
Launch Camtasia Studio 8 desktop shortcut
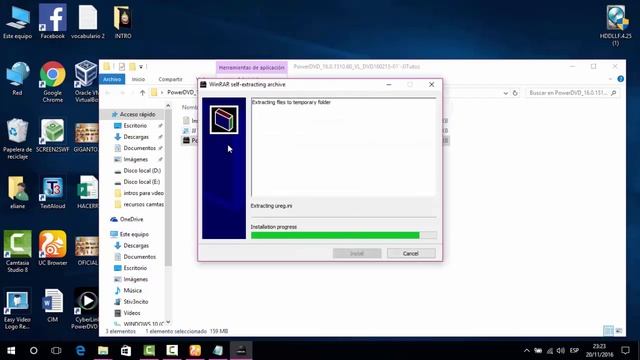(17, 251)
